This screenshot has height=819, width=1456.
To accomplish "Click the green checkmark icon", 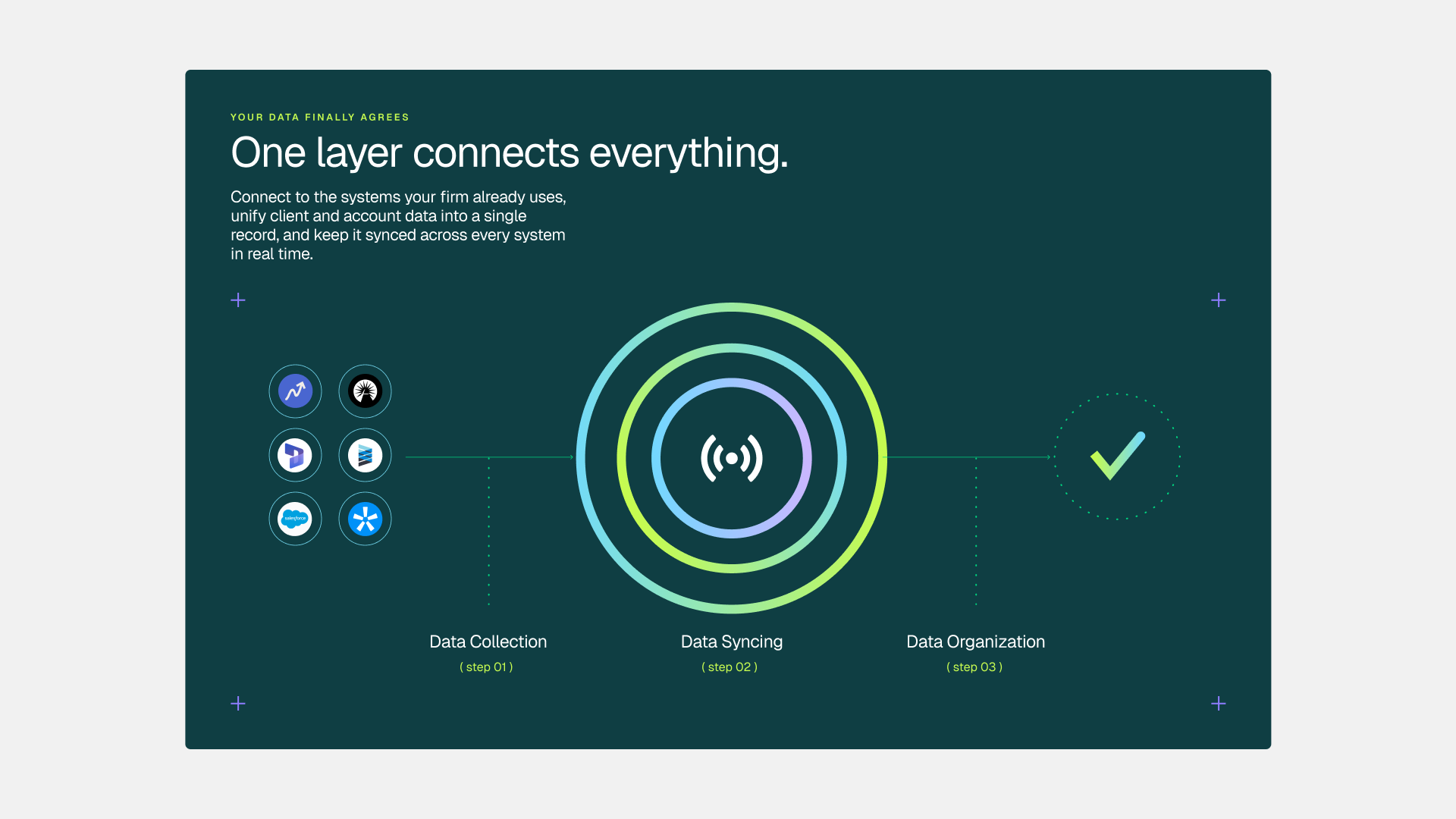I will click(x=1118, y=456).
